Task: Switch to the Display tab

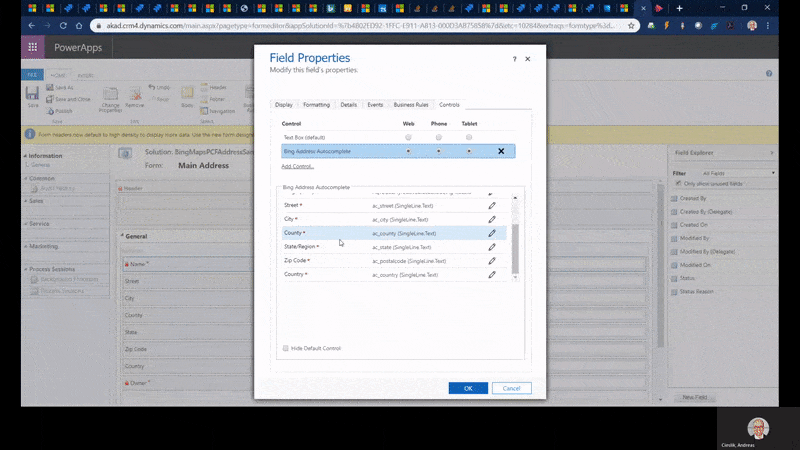Action: click(284, 105)
